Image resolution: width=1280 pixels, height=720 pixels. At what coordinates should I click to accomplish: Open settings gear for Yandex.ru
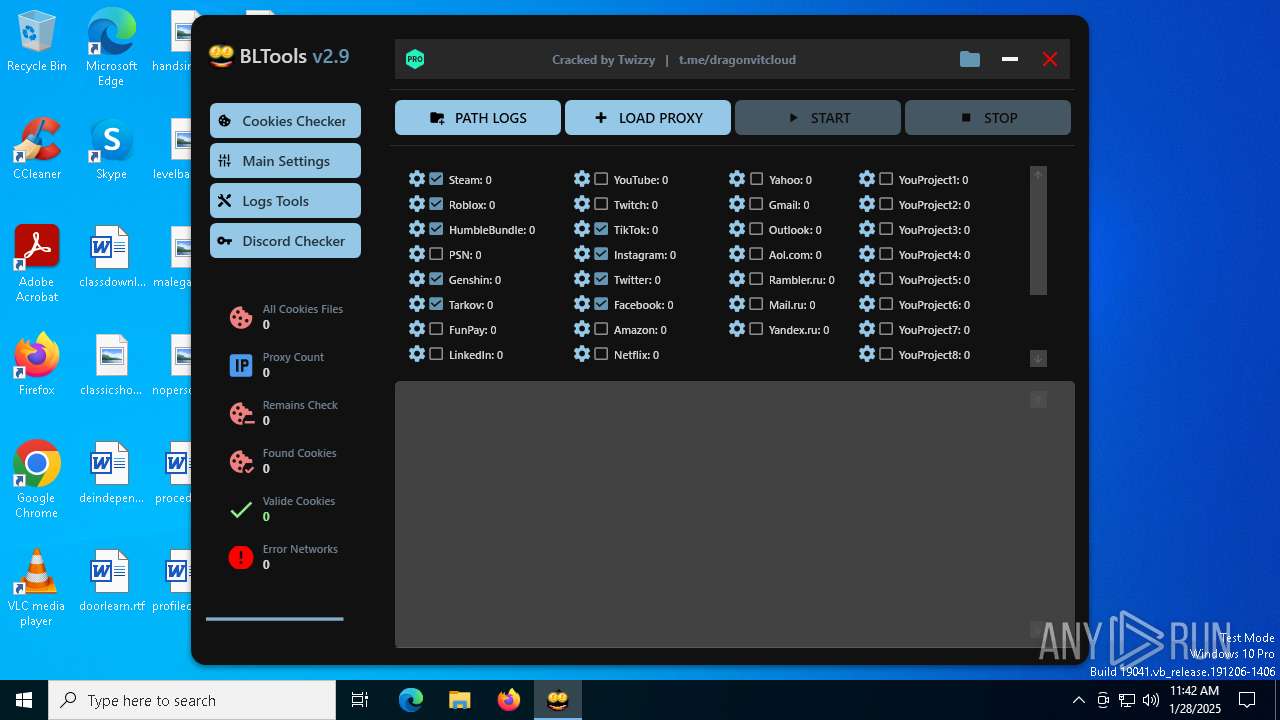(x=737, y=329)
